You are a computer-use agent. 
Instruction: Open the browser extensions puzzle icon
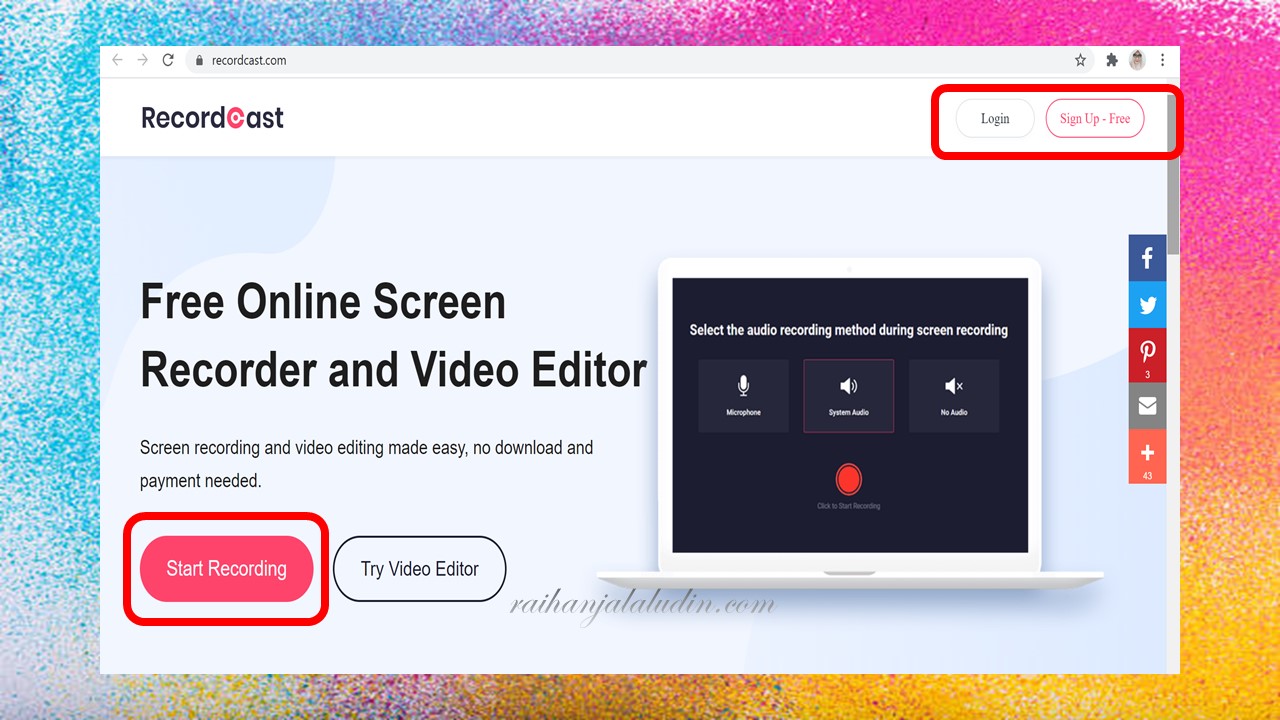tap(1111, 60)
